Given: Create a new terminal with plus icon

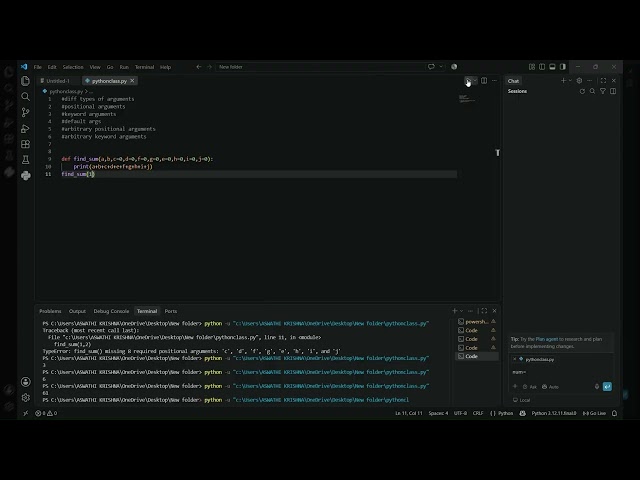Looking at the screenshot, I should pyautogui.click(x=454, y=311).
